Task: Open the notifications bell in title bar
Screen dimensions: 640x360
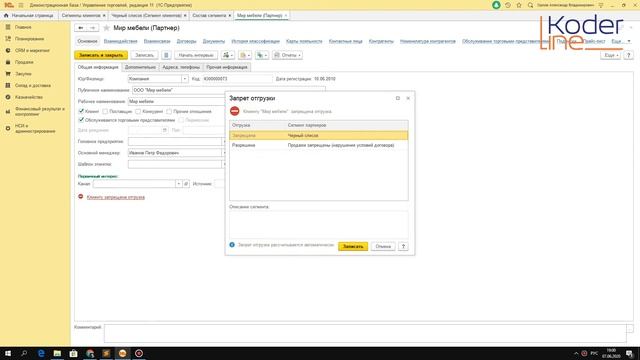Action: 496,5
